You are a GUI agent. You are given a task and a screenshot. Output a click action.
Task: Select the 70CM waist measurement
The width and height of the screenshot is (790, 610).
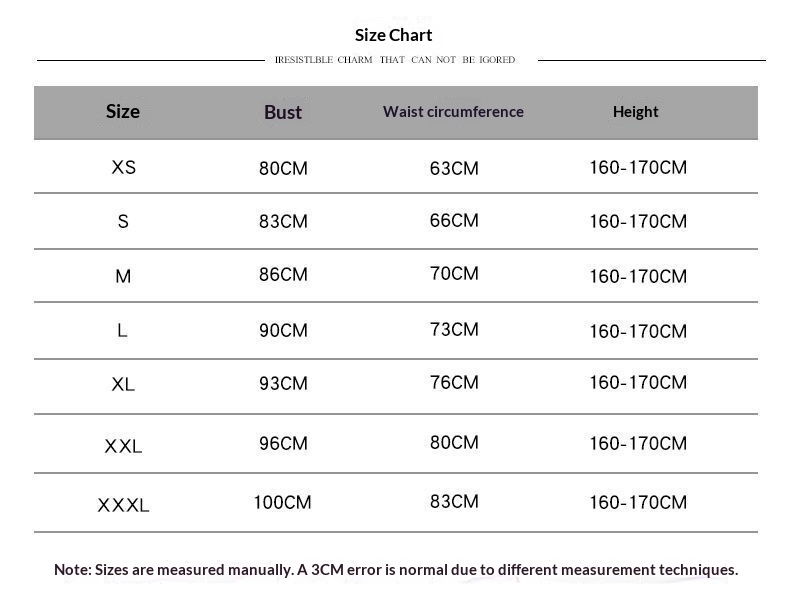tap(454, 273)
